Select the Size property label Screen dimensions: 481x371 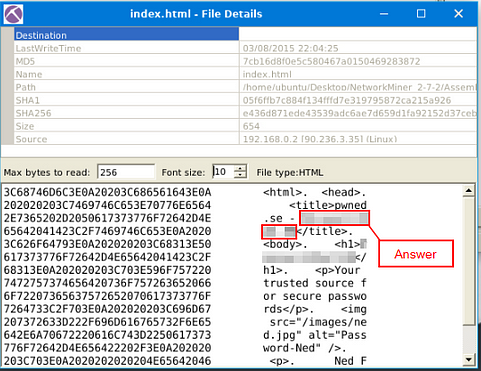coord(25,126)
